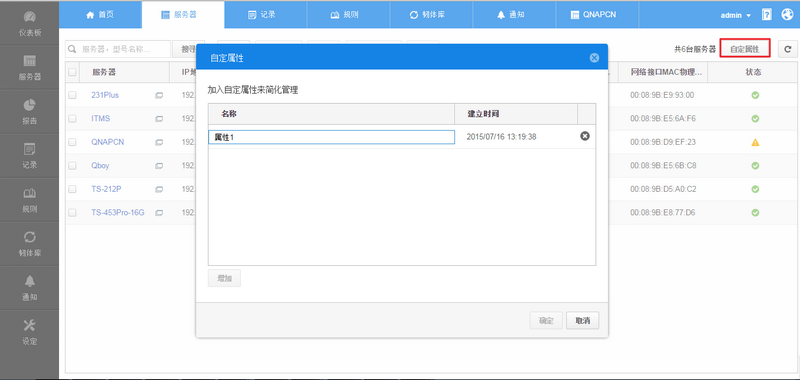Sort by the 服务器 column header

(124, 72)
